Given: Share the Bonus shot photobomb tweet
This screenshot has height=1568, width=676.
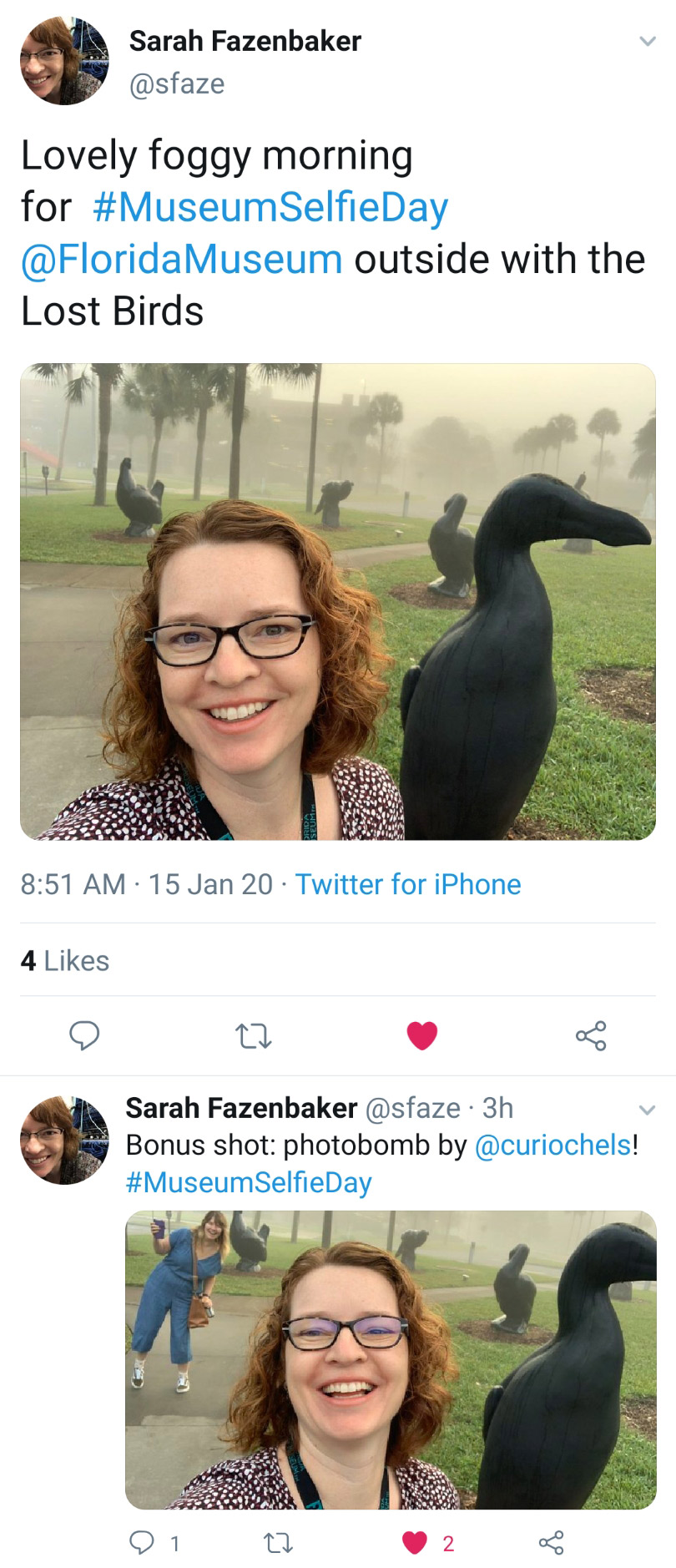Looking at the screenshot, I should 551,1543.
